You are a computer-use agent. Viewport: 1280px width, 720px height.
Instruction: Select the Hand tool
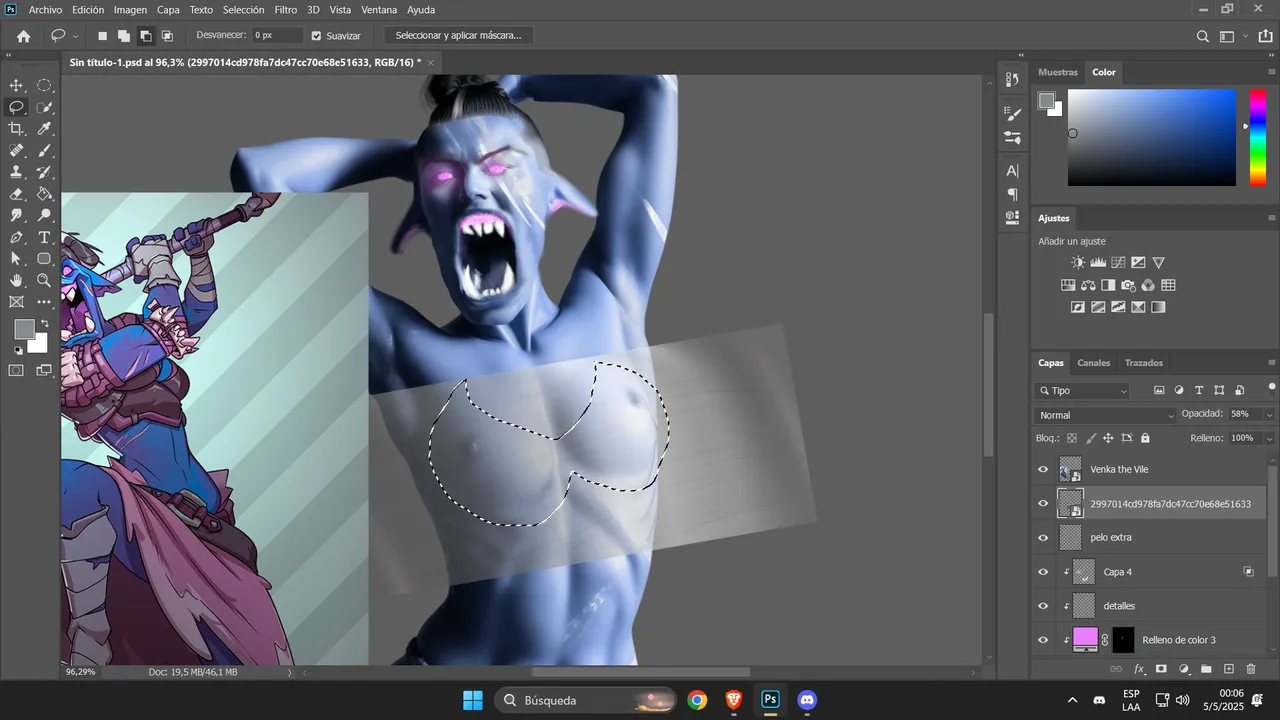pos(16,281)
